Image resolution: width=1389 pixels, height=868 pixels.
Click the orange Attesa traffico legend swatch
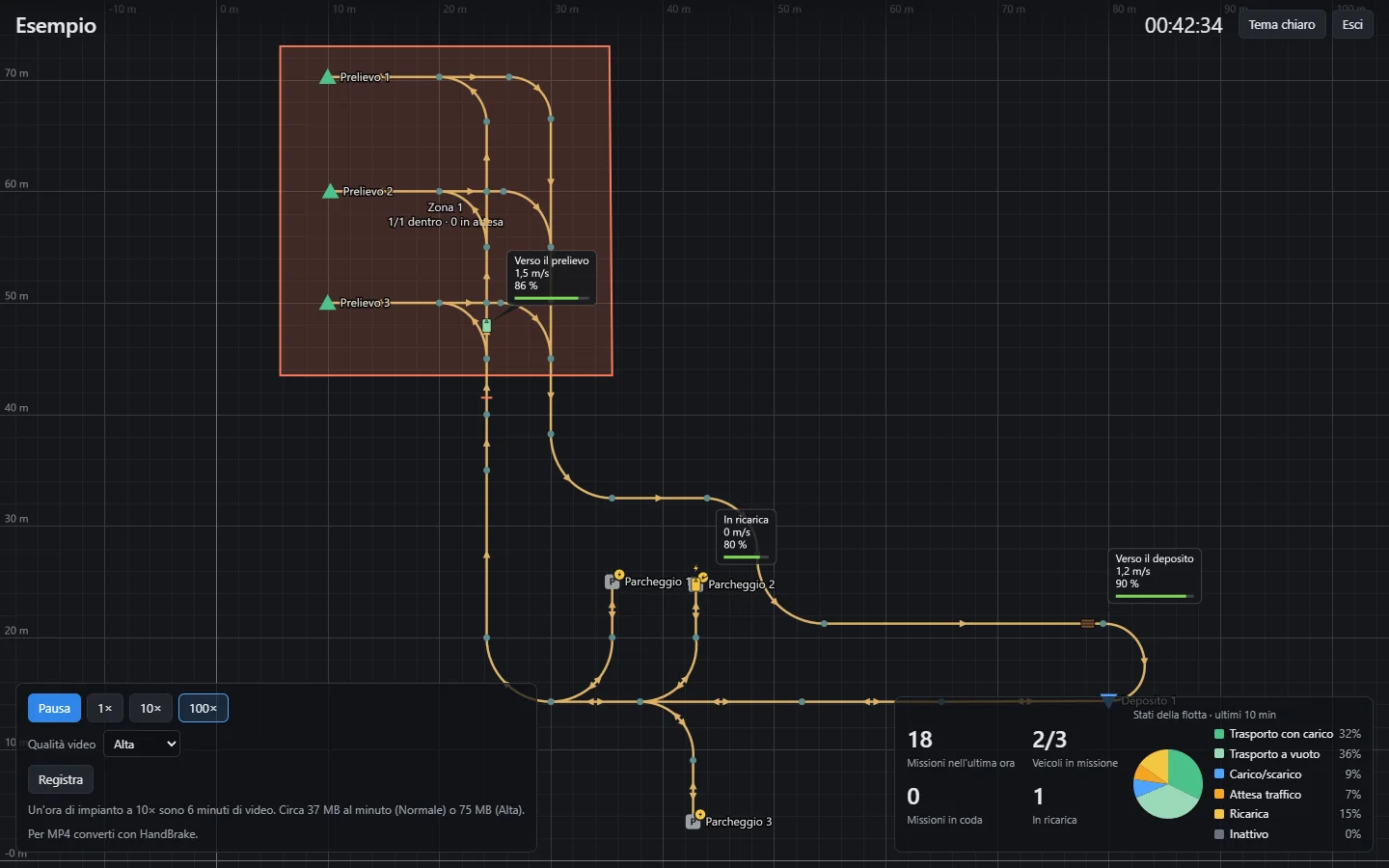(x=1219, y=795)
